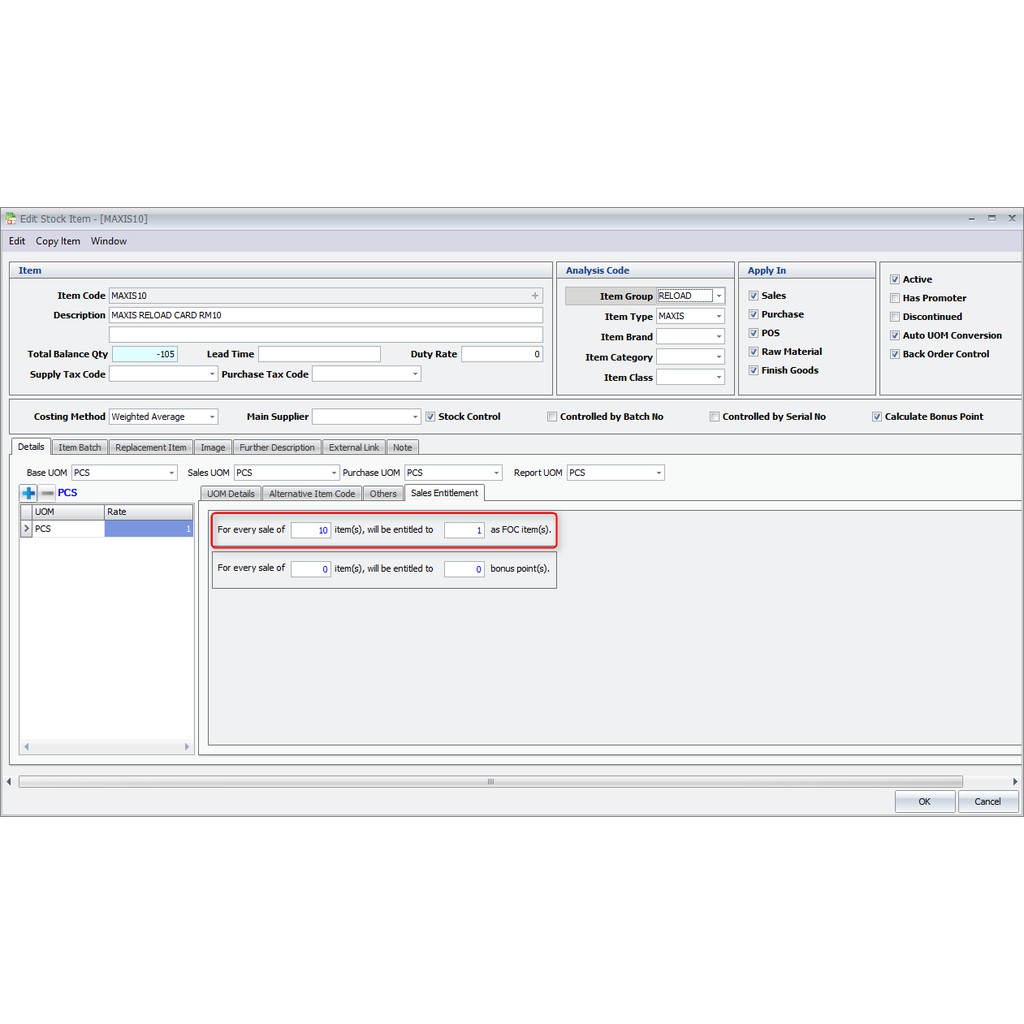Click the FOC item quantity input field

(x=464, y=530)
